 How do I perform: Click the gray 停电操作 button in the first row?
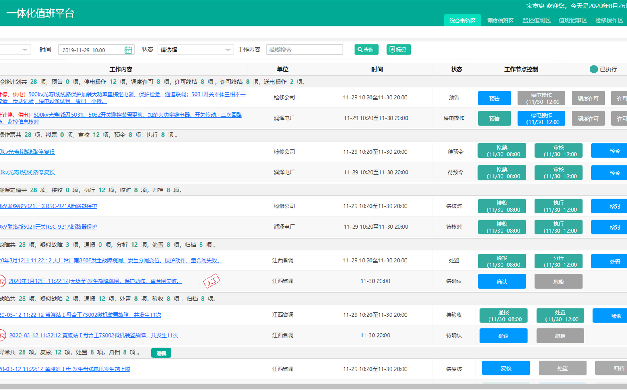click(541, 98)
